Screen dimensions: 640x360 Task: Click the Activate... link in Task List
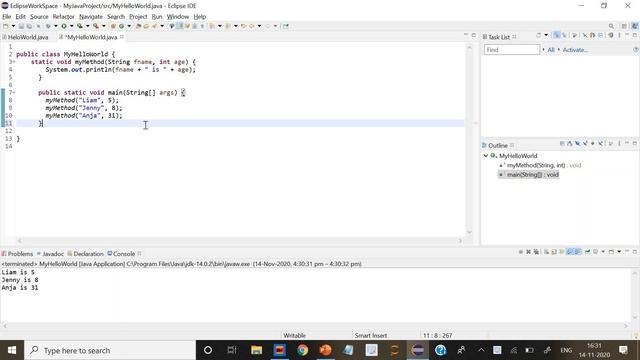tap(575, 50)
